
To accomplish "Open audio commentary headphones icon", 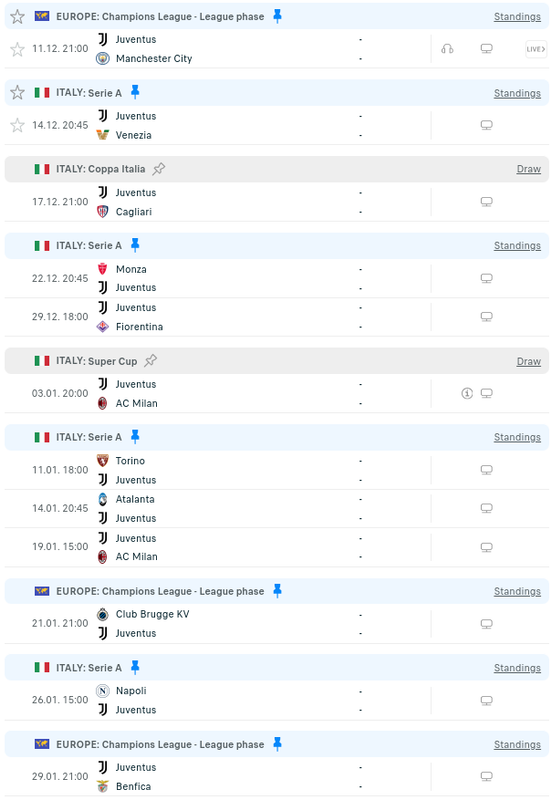I will pos(447,49).
